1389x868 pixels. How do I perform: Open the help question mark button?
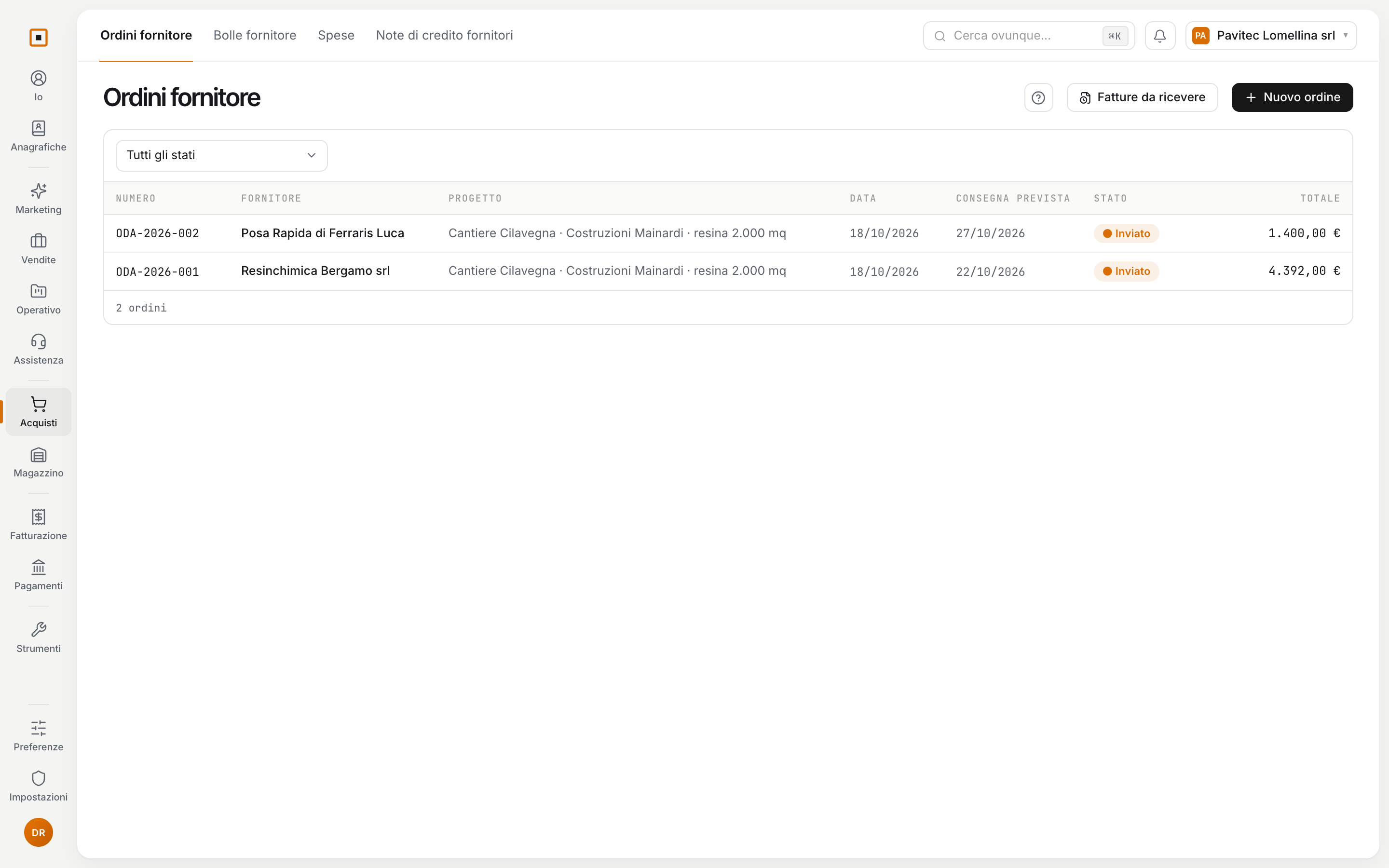tap(1038, 97)
